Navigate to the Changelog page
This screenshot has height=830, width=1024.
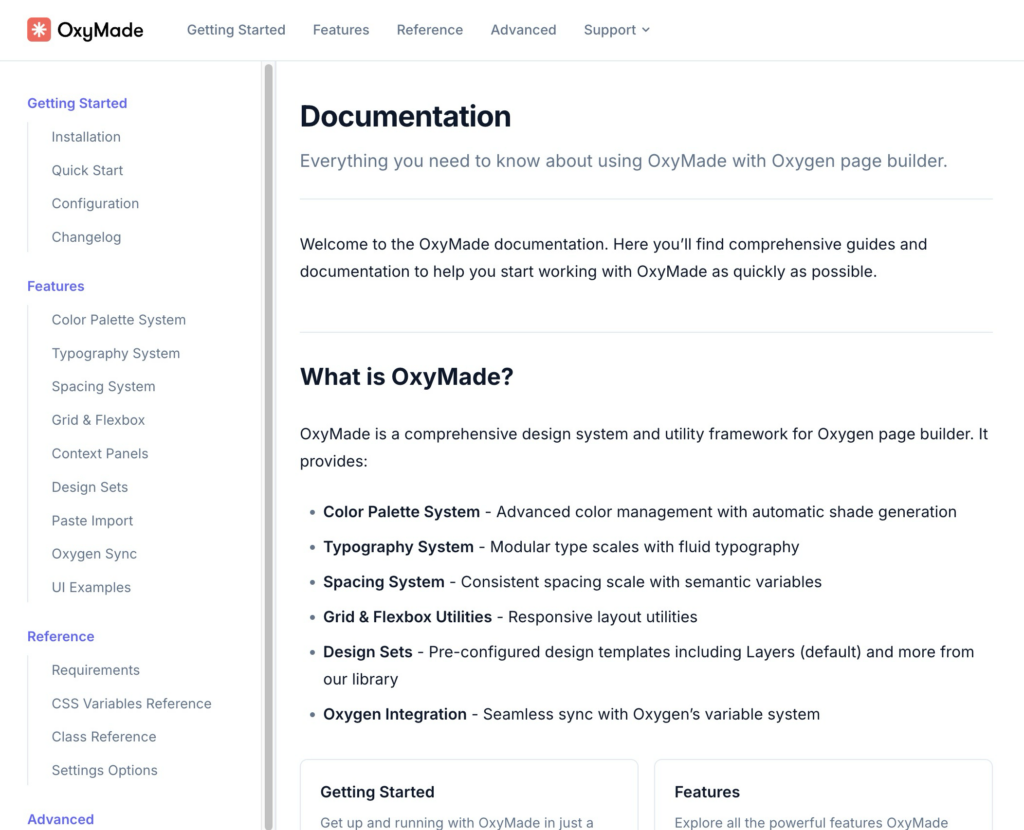click(86, 237)
